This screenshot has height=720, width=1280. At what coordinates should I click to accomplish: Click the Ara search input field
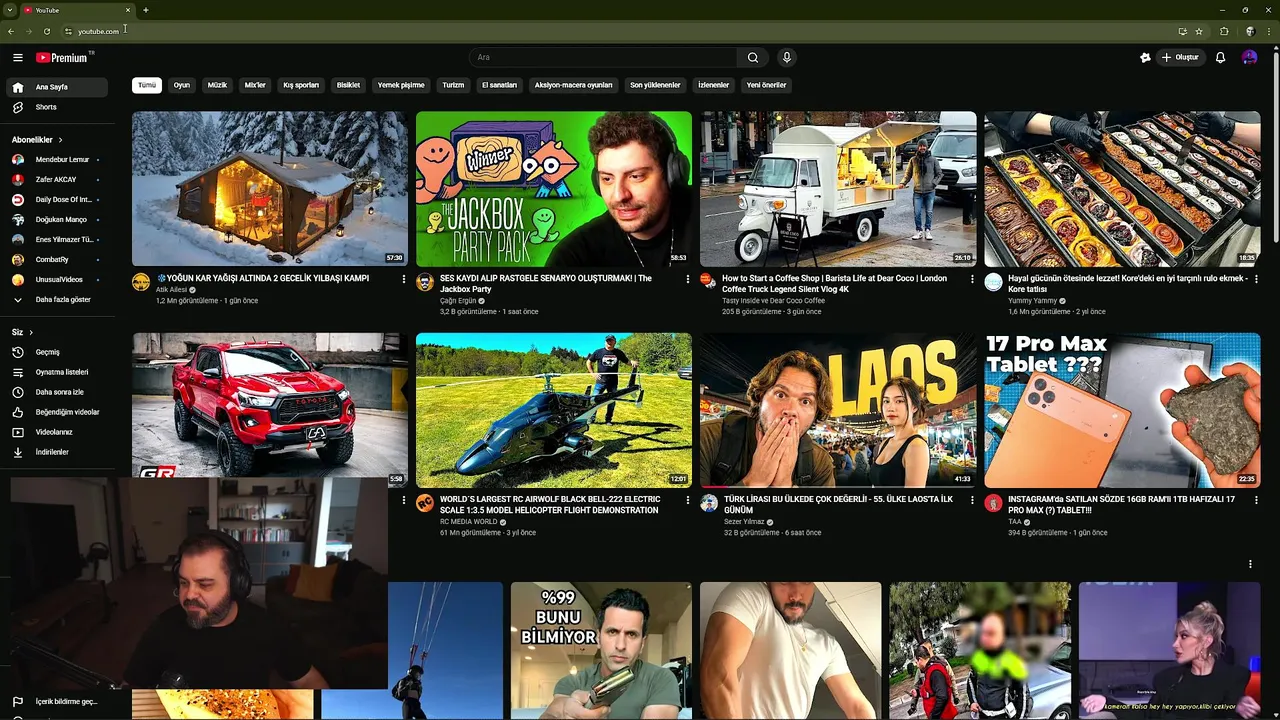[603, 58]
